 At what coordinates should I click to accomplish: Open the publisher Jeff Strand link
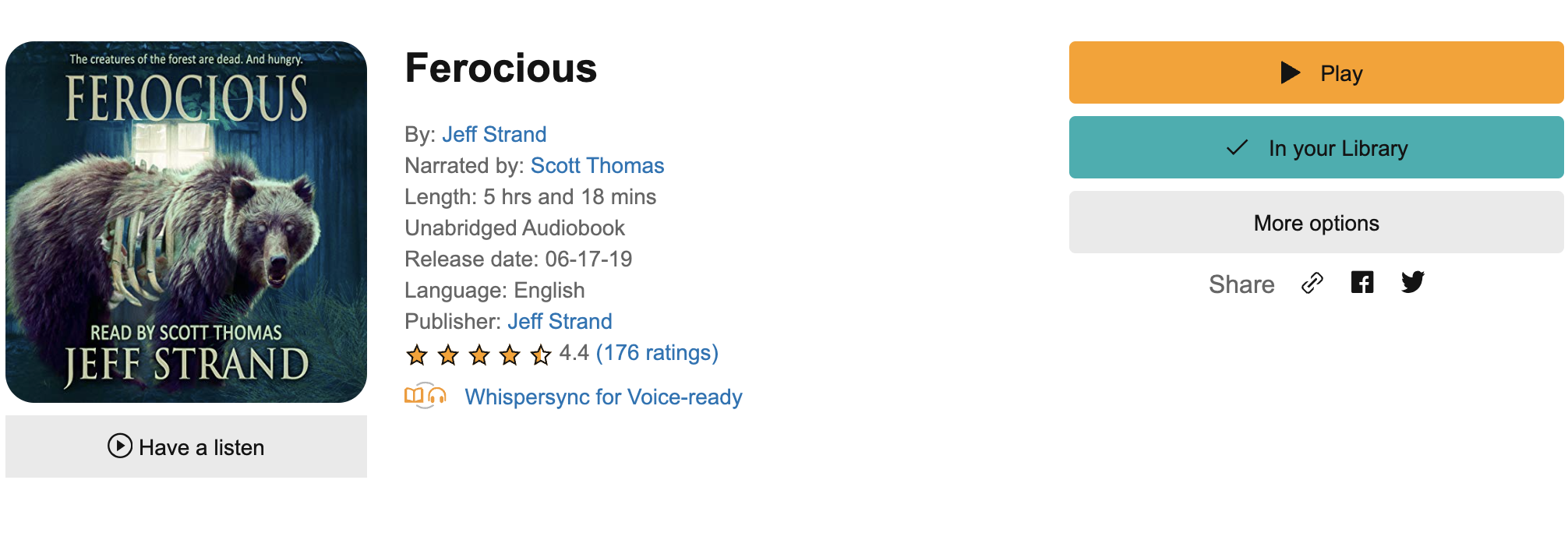click(x=560, y=322)
